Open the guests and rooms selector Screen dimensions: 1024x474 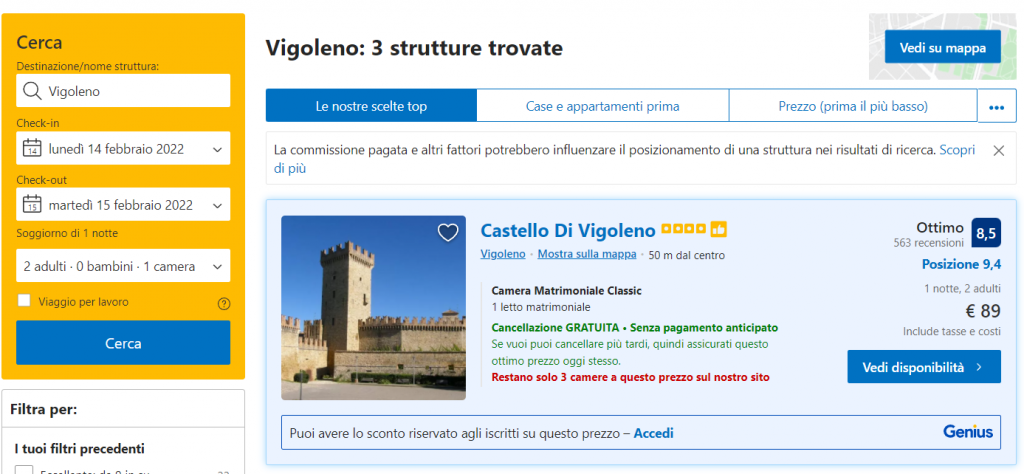tap(123, 266)
